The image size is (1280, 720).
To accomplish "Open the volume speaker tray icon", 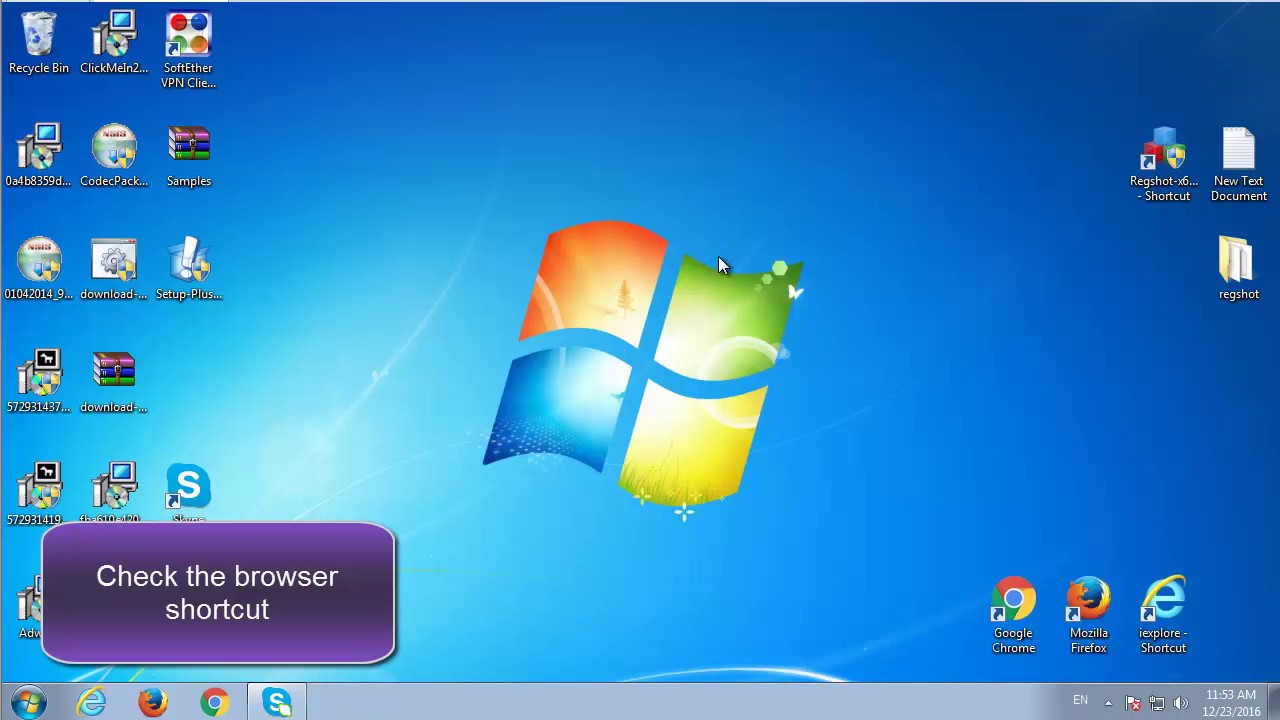I will (1181, 703).
